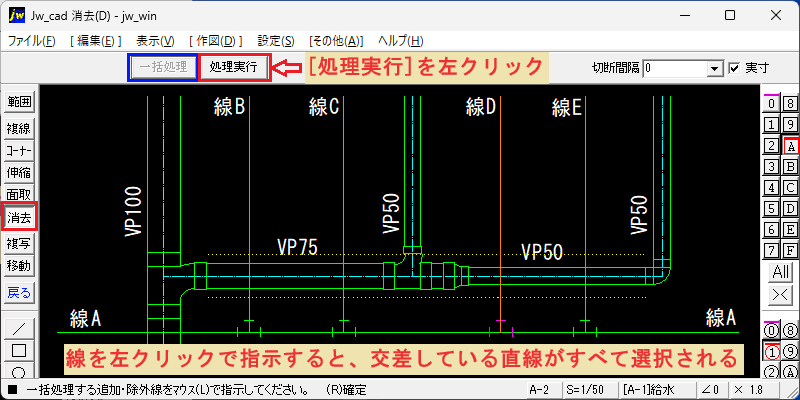Select the line drawing tool icon
Viewport: 800px width, 400px height.
click(19, 328)
